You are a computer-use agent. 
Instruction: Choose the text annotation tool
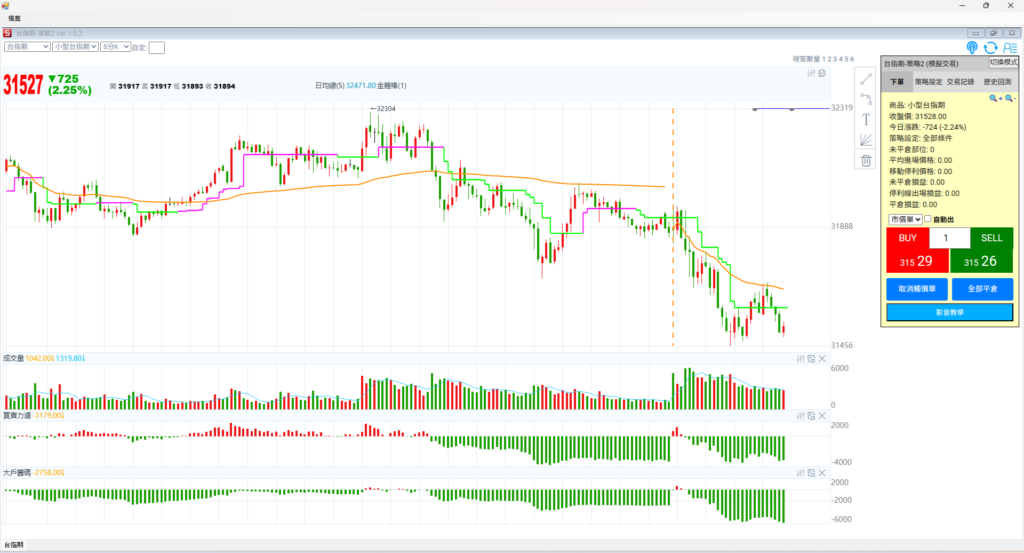866,120
